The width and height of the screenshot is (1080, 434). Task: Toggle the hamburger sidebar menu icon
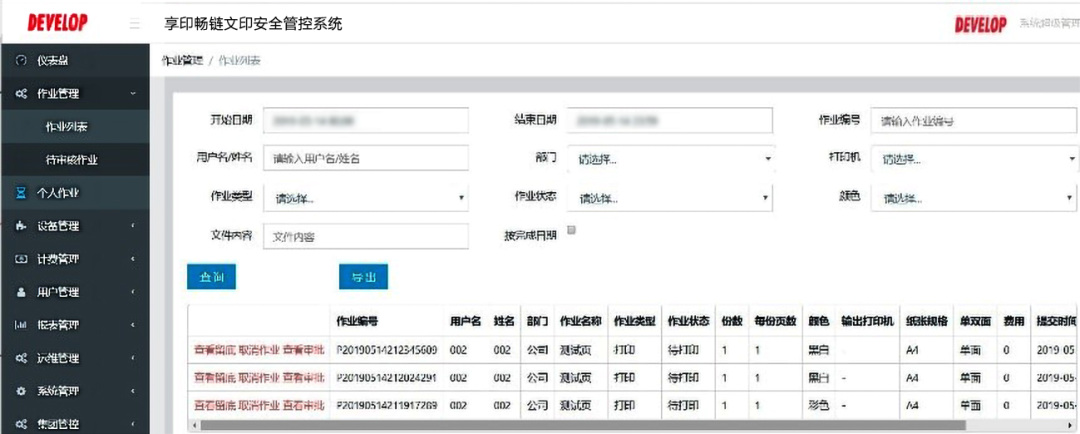[x=135, y=24]
